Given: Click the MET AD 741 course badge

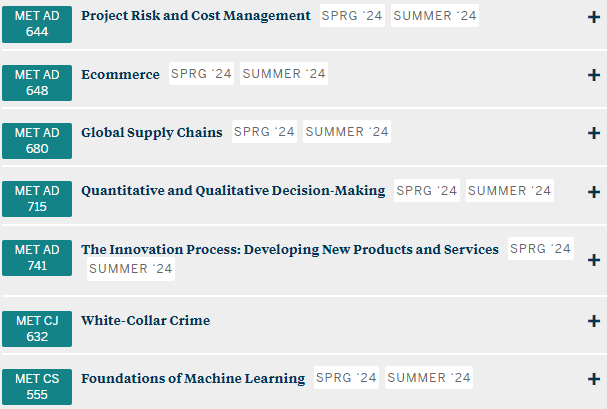Looking at the screenshot, I should 38,257.
